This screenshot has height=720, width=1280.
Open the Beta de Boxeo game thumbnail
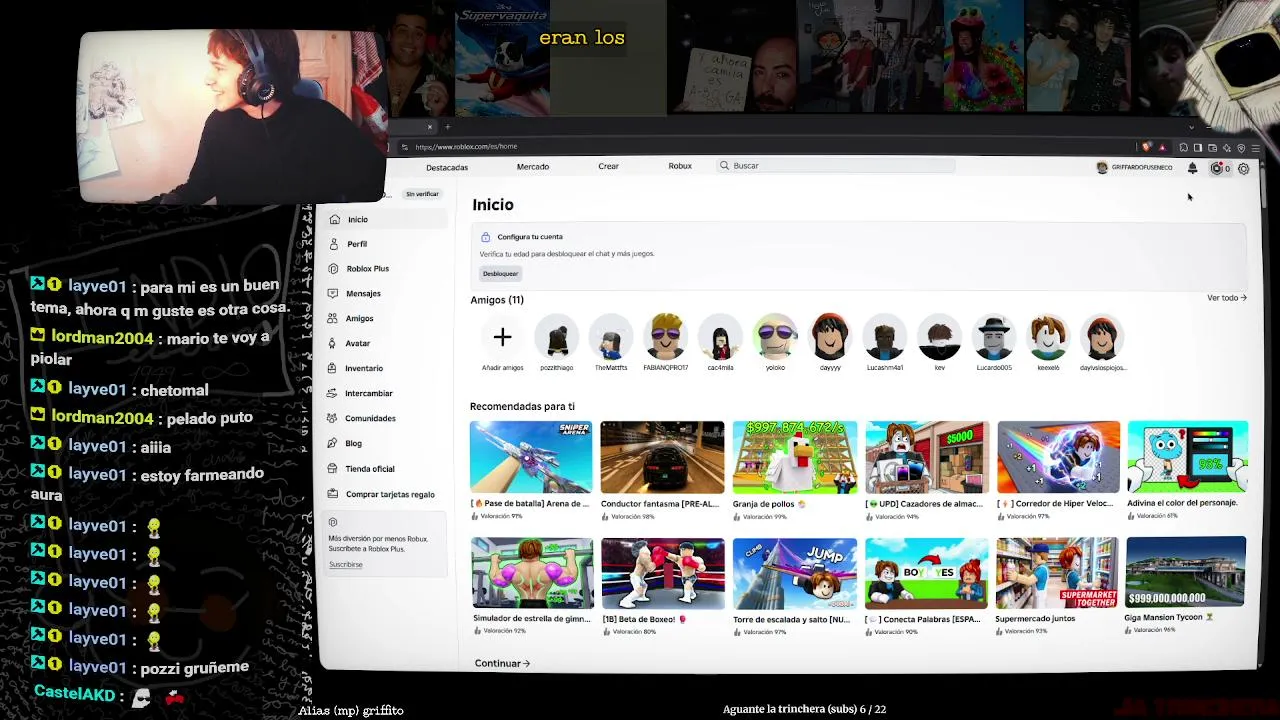(x=663, y=573)
